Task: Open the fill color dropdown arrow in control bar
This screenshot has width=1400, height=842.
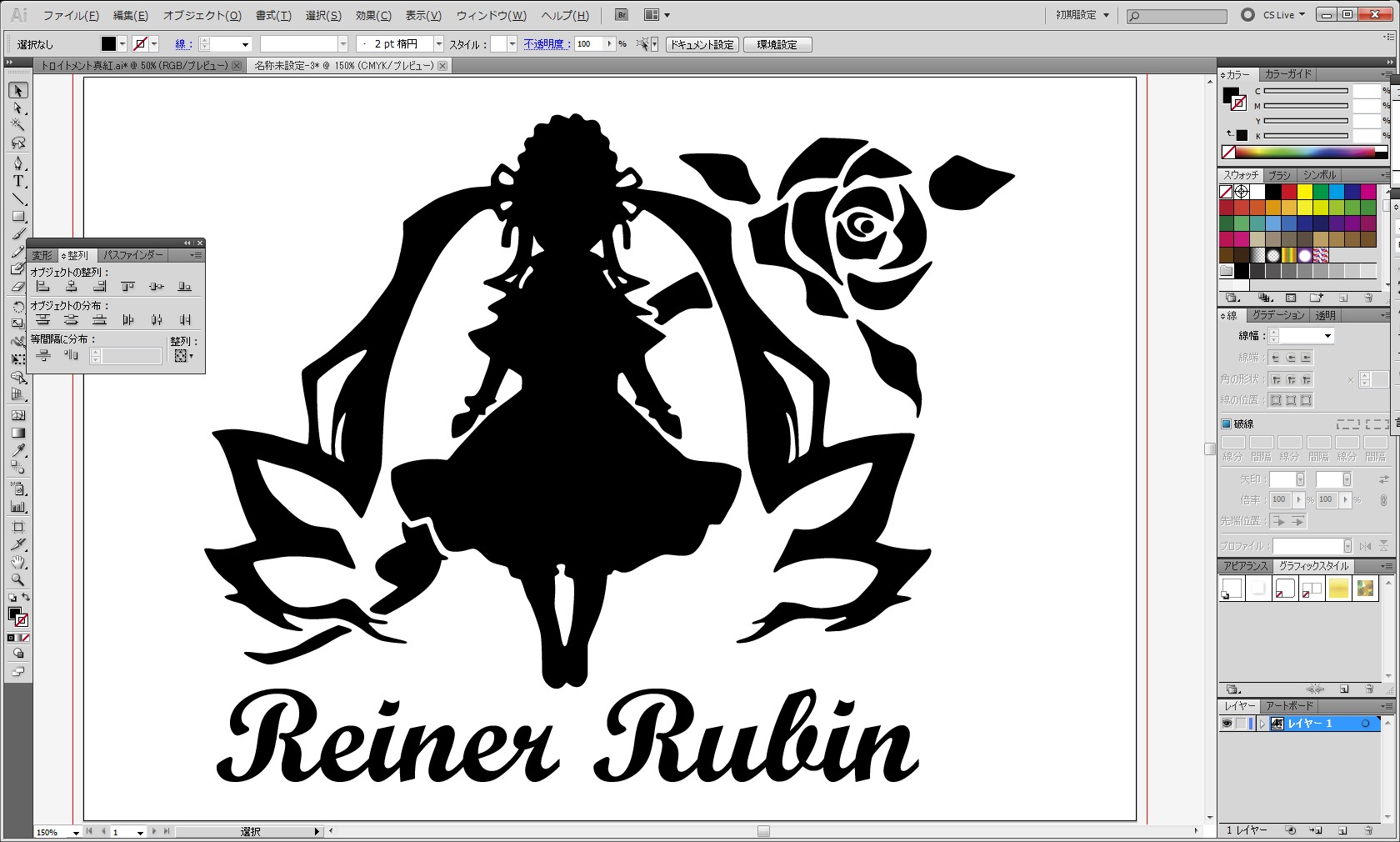Action: 122,44
